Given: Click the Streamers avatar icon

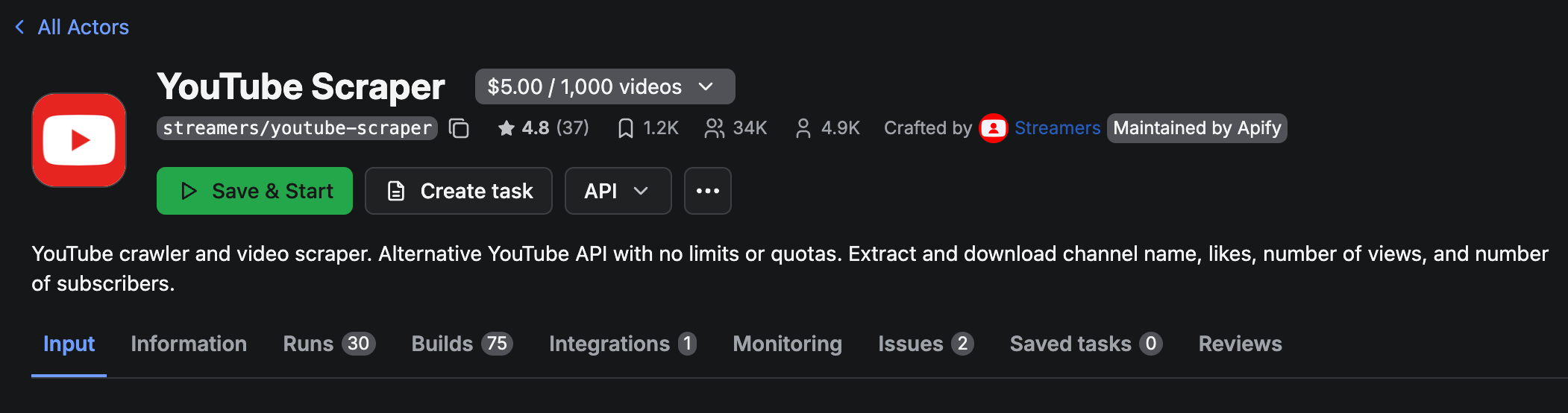Looking at the screenshot, I should [x=993, y=128].
